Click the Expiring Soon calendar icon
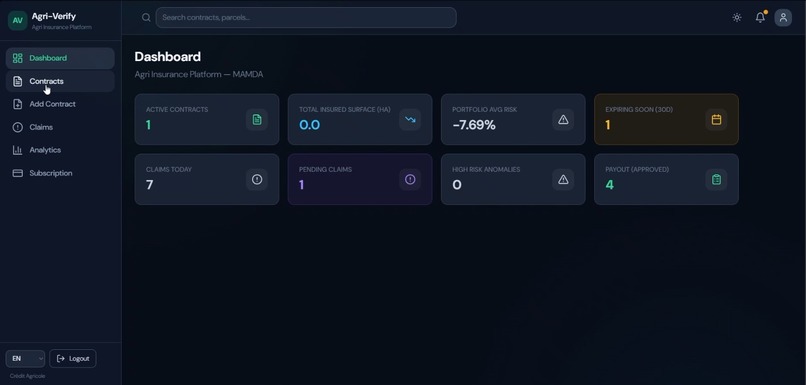Screen dimensions: 806x385 point(716,119)
